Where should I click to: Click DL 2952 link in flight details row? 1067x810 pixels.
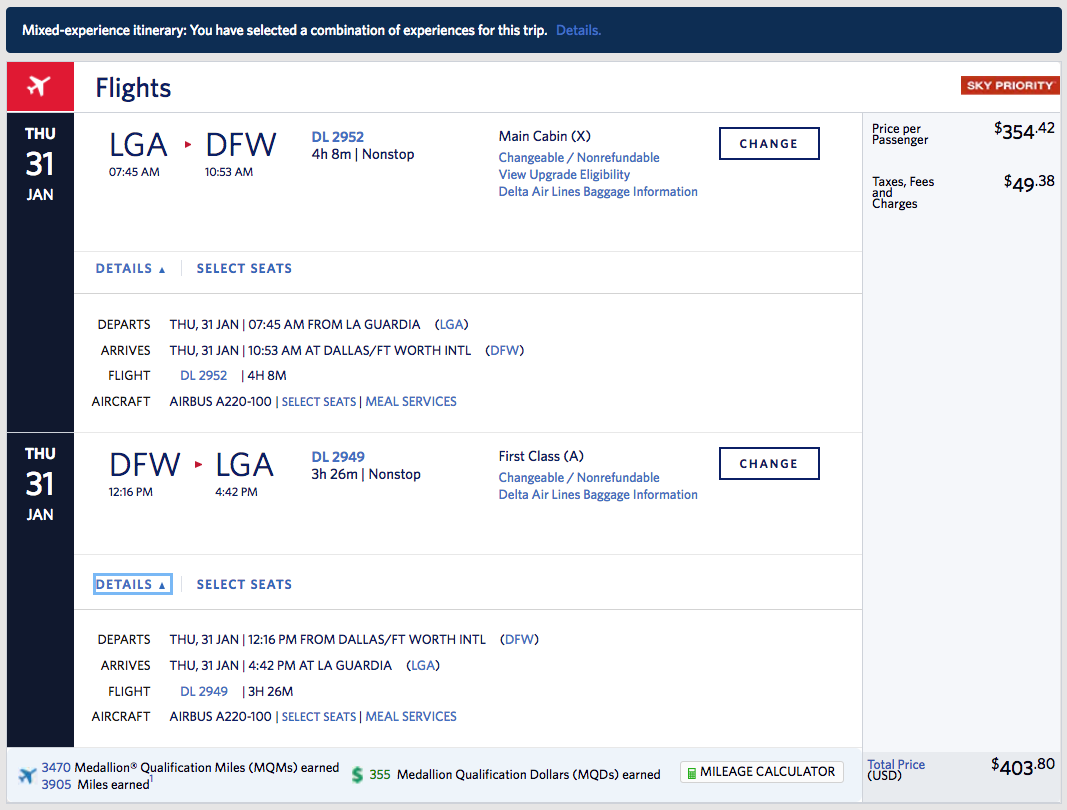(203, 376)
